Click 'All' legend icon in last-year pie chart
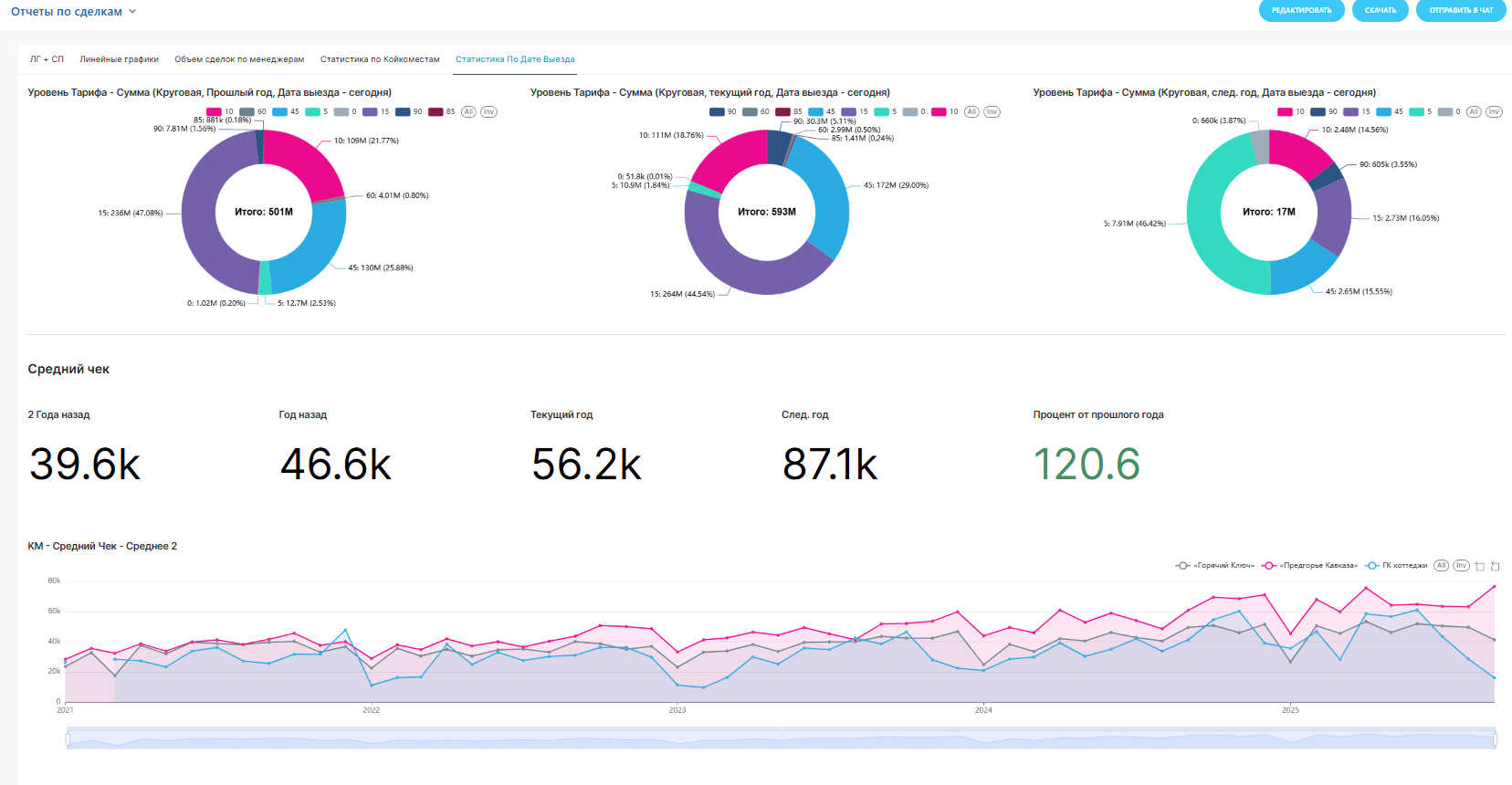1512x785 pixels. point(468,112)
